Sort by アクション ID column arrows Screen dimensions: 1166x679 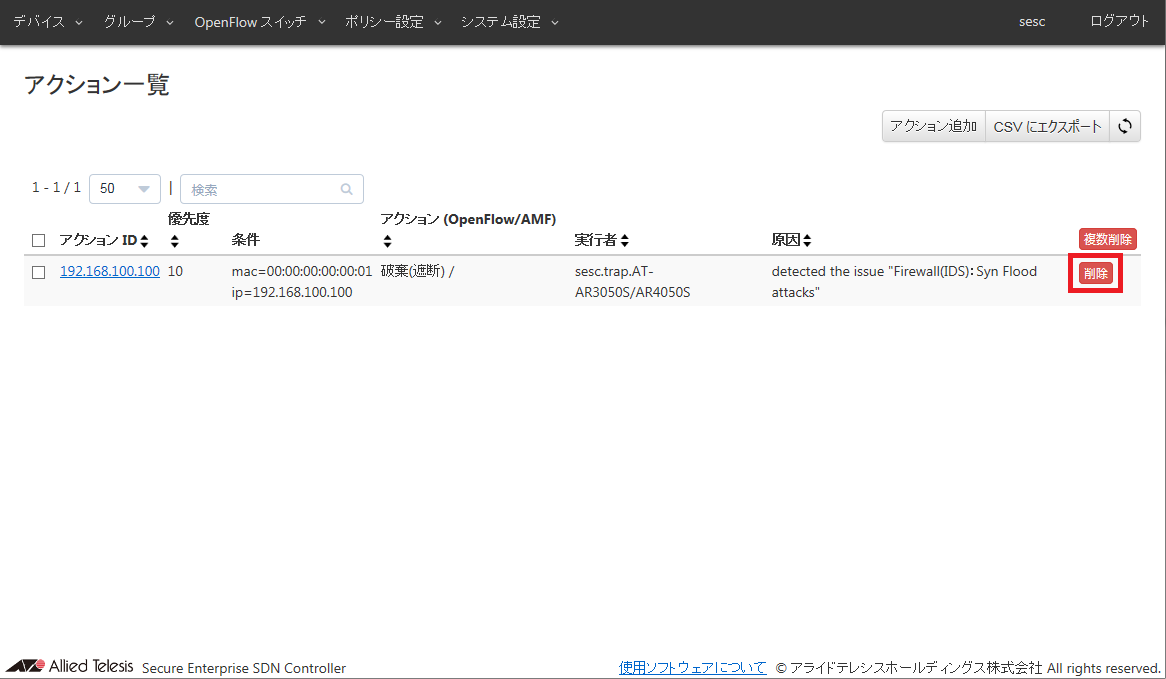coord(144,241)
